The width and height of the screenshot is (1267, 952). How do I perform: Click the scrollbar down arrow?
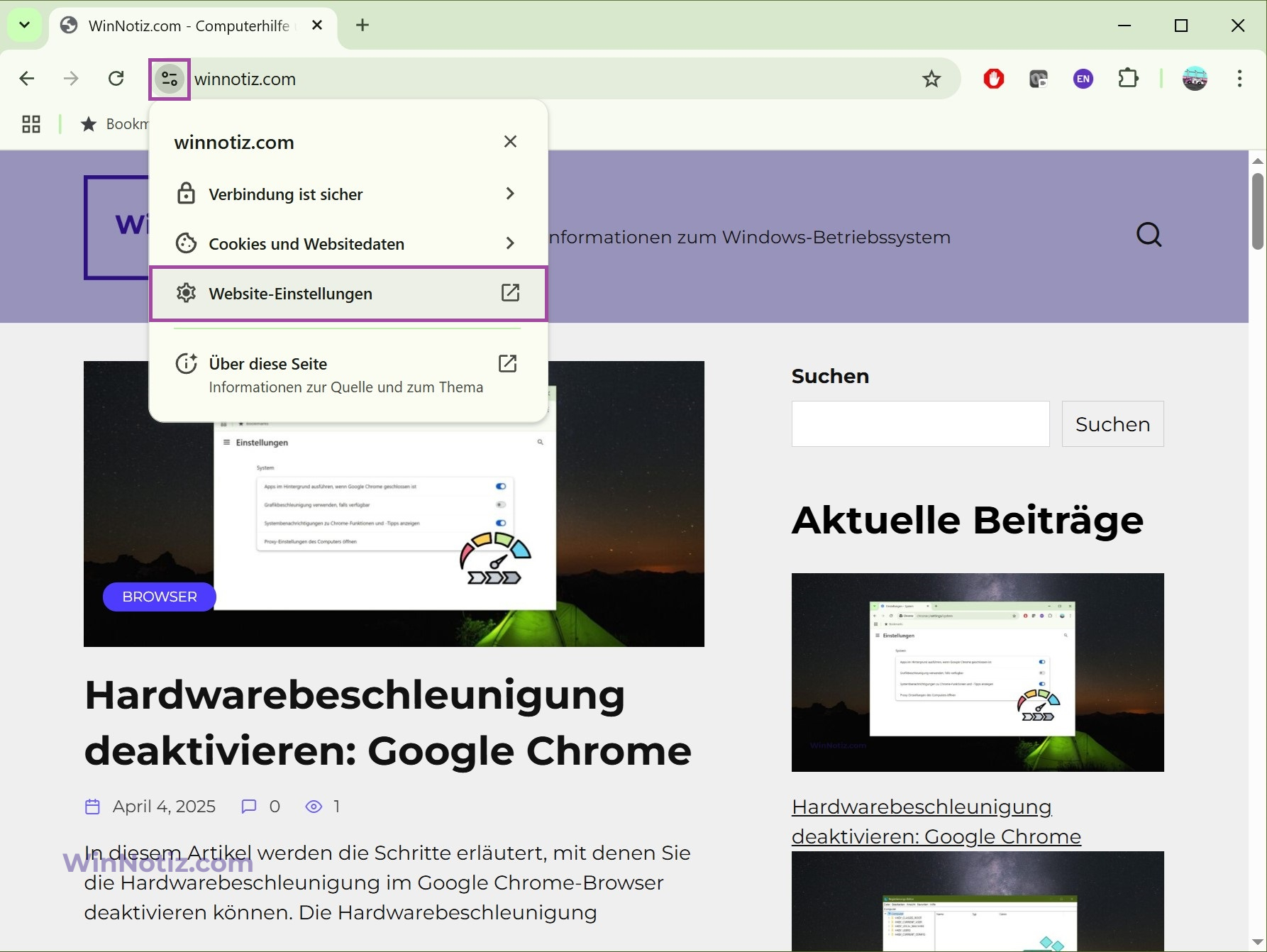pos(1258,942)
